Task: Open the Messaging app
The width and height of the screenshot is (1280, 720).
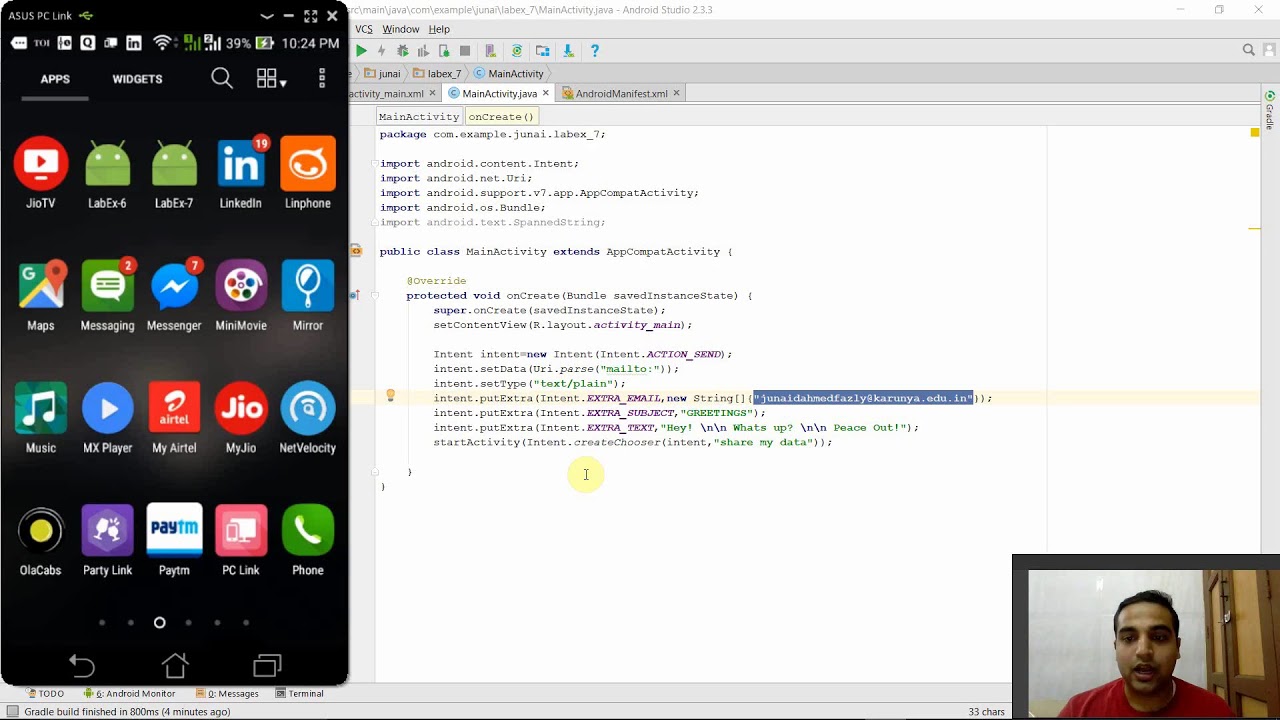Action: click(x=107, y=296)
